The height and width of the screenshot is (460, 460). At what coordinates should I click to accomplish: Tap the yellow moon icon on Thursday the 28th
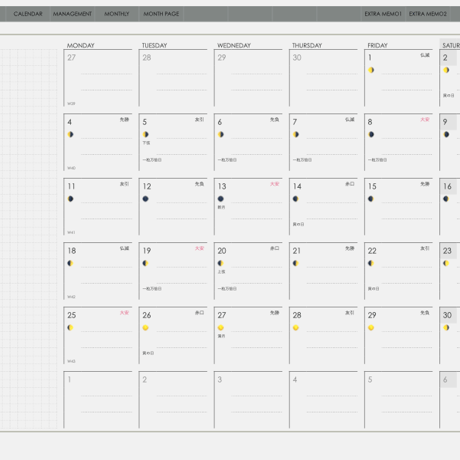(x=296, y=328)
